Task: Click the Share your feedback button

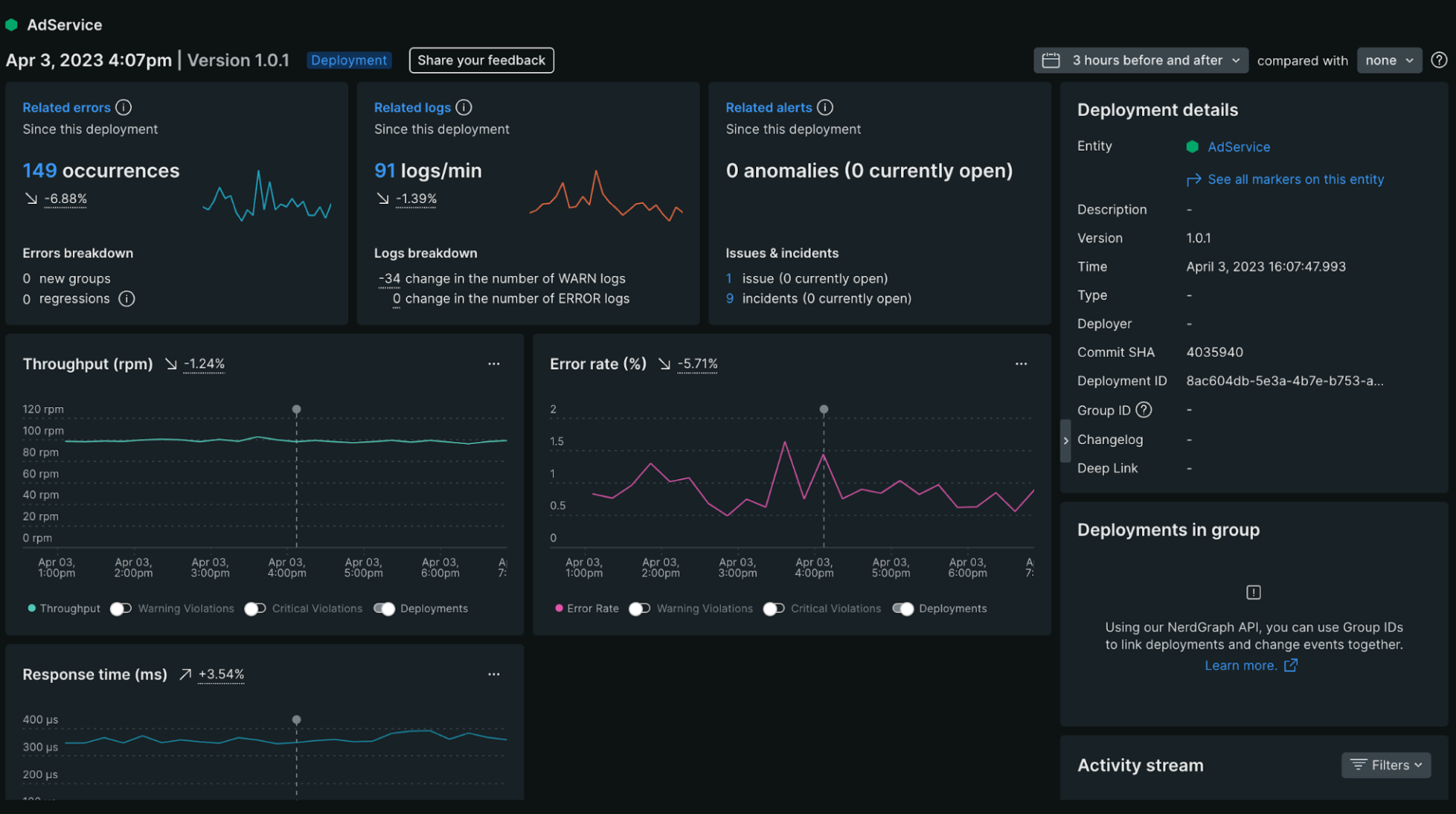Action: coord(481,60)
